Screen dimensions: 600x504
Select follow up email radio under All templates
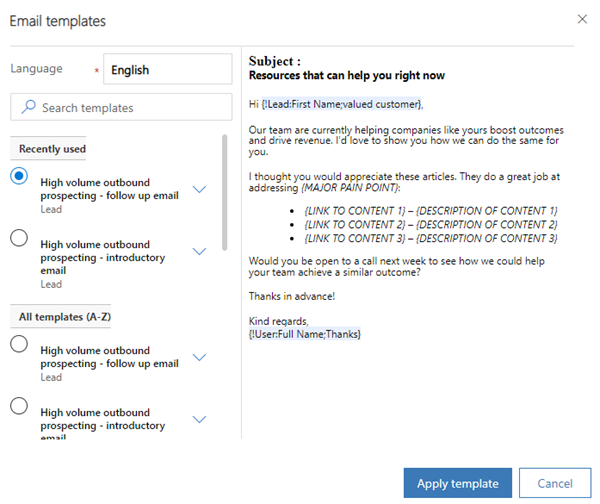coord(19,344)
